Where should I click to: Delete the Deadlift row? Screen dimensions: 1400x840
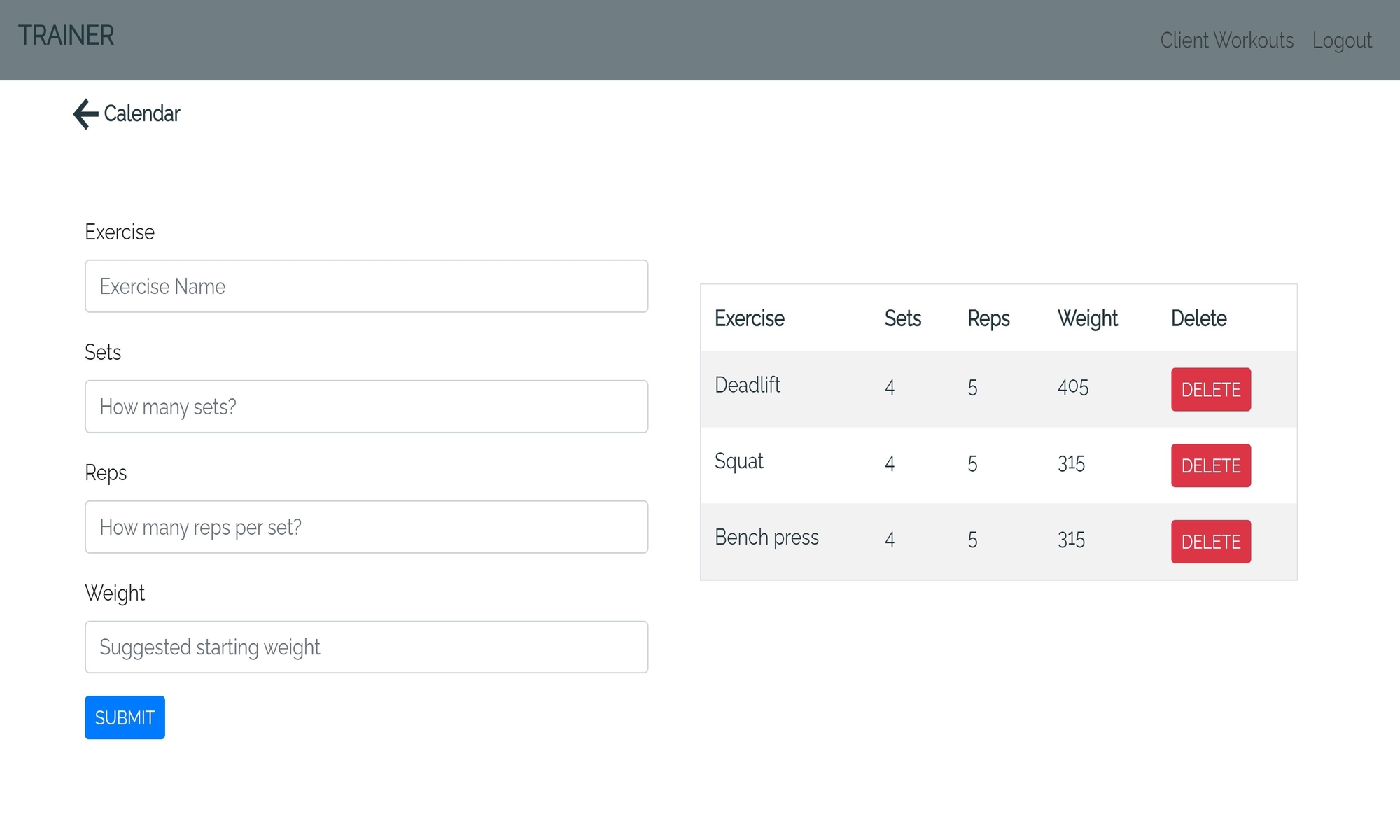pos(1211,390)
